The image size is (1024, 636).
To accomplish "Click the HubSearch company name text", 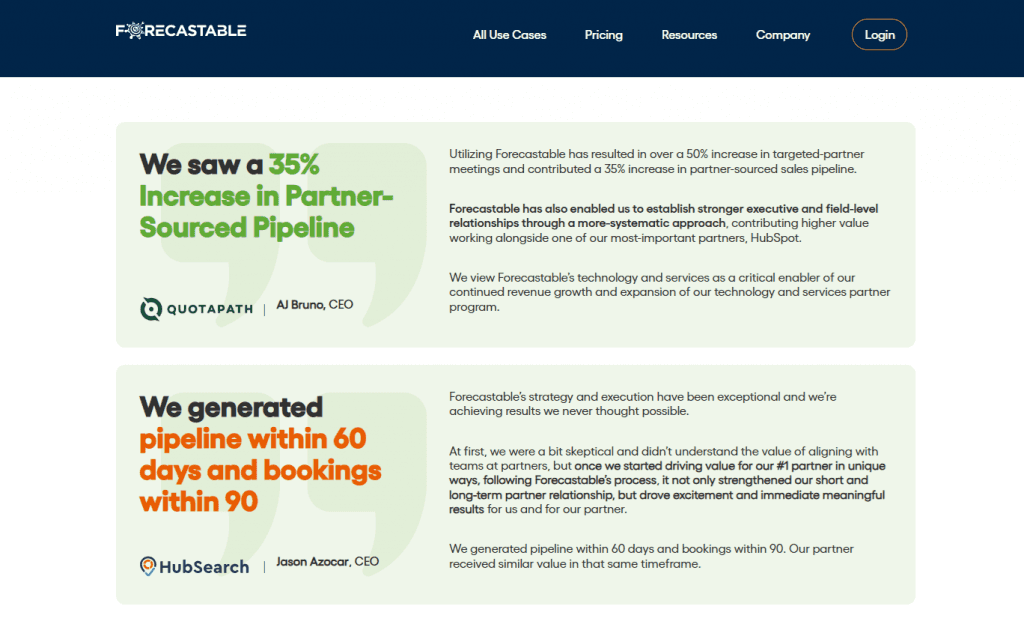I will (x=206, y=566).
